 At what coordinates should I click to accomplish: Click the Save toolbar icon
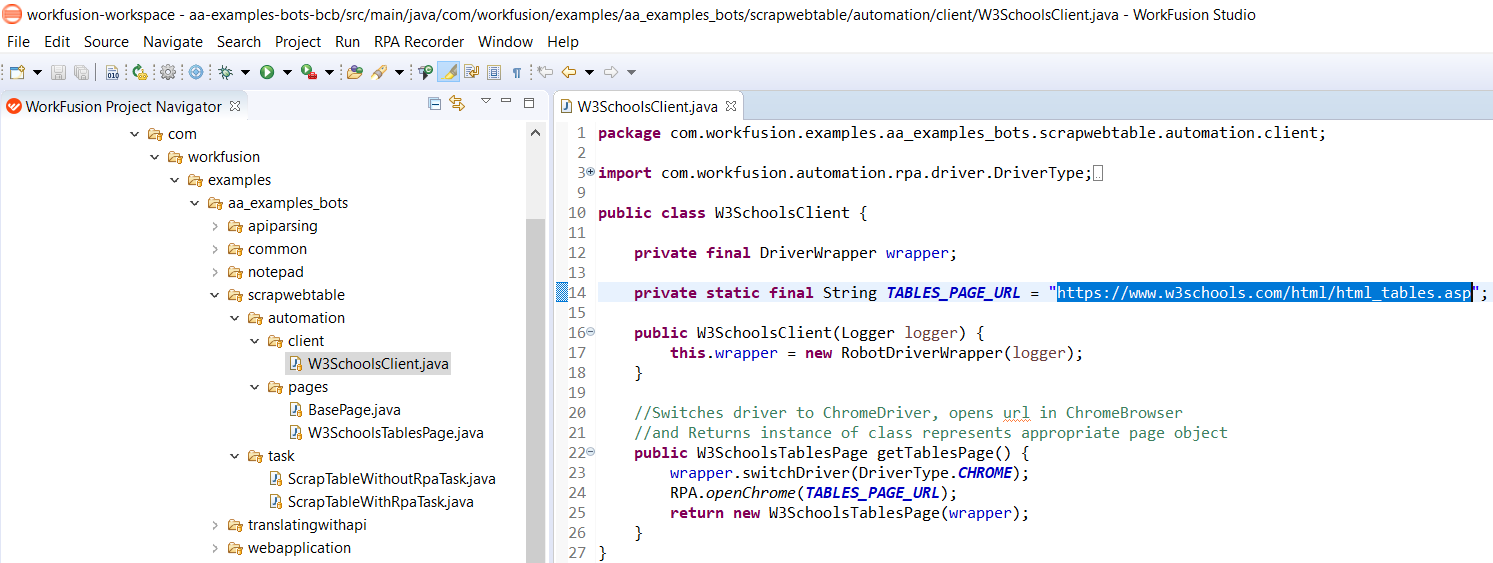[x=58, y=72]
